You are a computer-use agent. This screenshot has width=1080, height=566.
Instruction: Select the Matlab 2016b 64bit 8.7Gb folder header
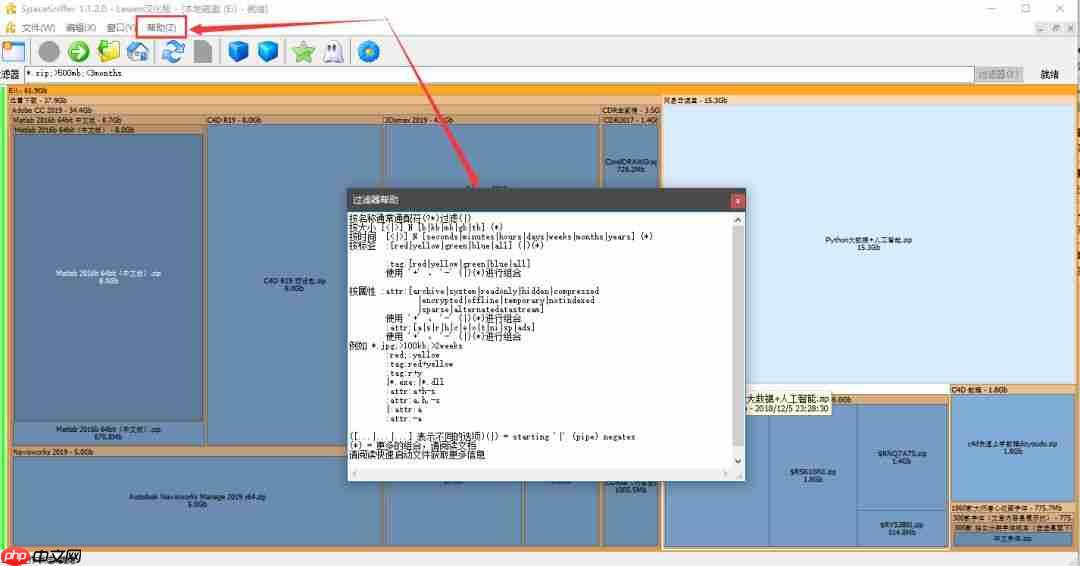pos(108,120)
